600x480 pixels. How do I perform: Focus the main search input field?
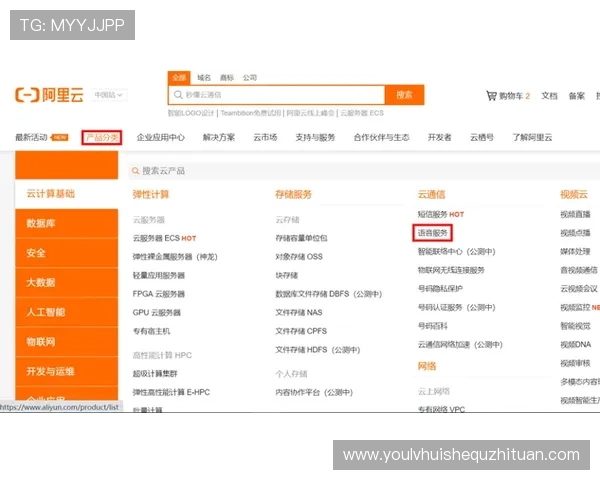click(277, 95)
